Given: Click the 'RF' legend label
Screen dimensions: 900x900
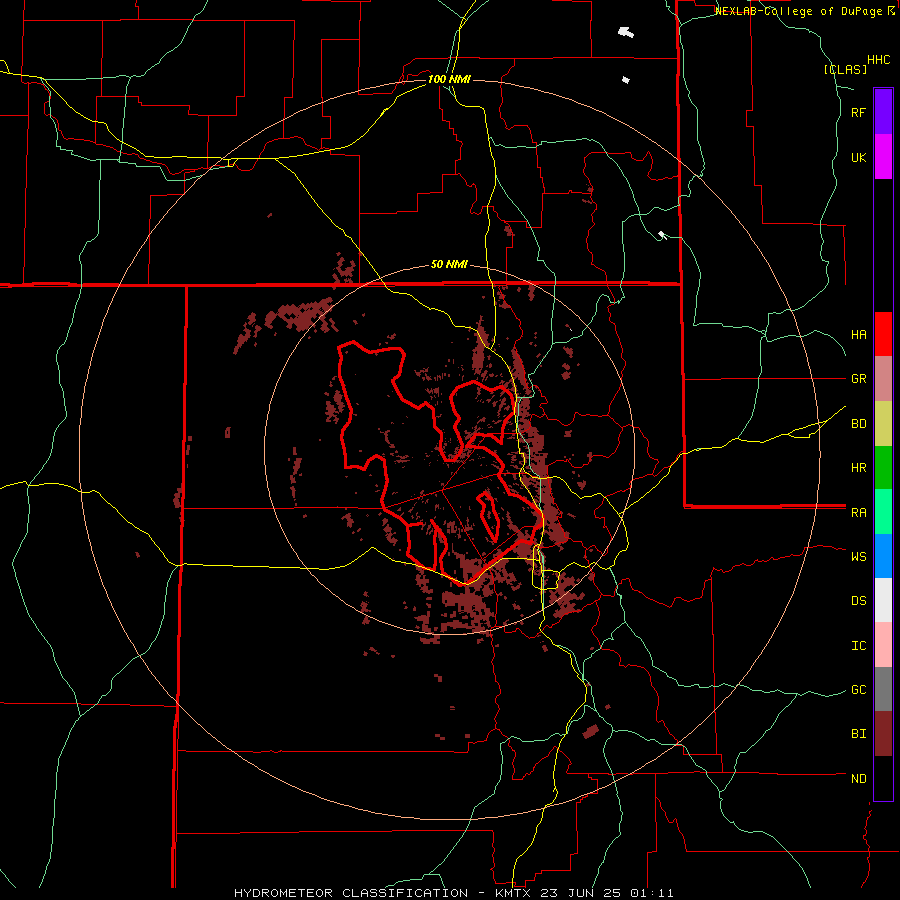Looking at the screenshot, I should pyautogui.click(x=858, y=112).
